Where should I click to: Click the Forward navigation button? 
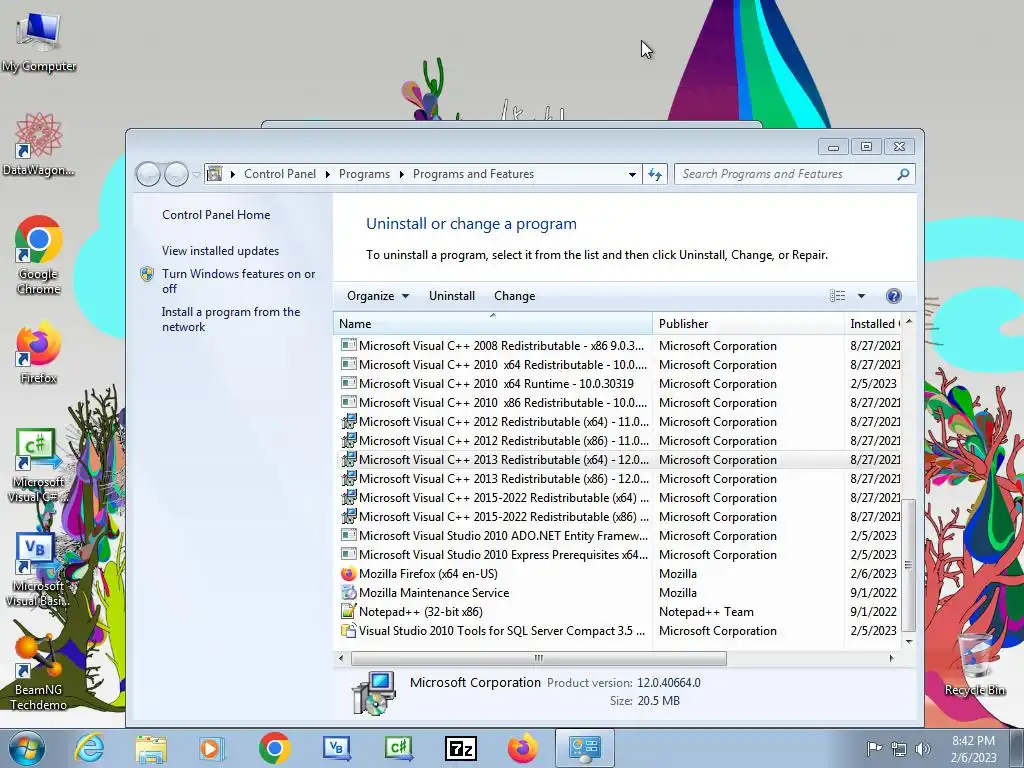176,174
